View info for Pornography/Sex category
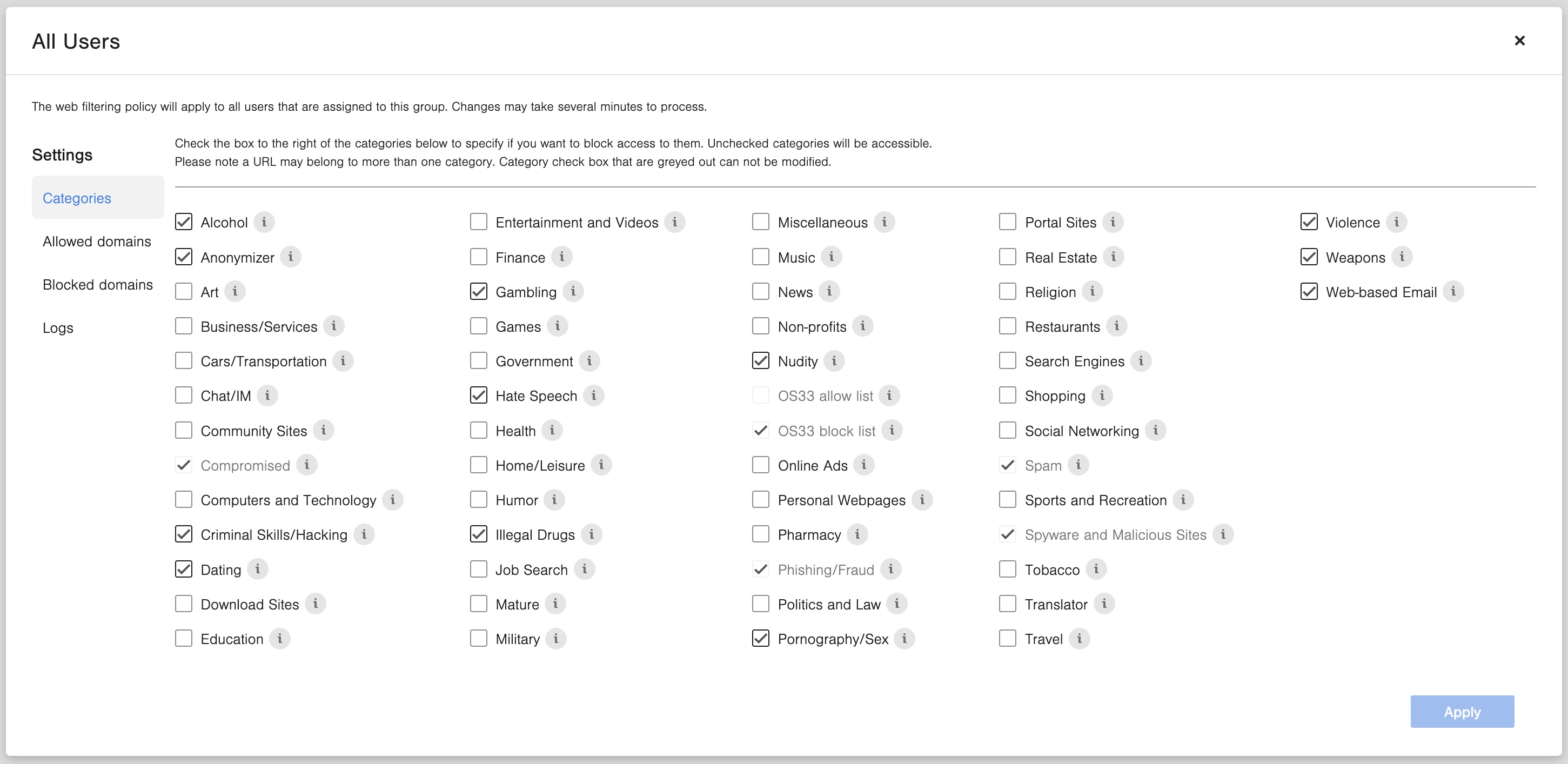Viewport: 1568px width, 764px height. pos(904,639)
